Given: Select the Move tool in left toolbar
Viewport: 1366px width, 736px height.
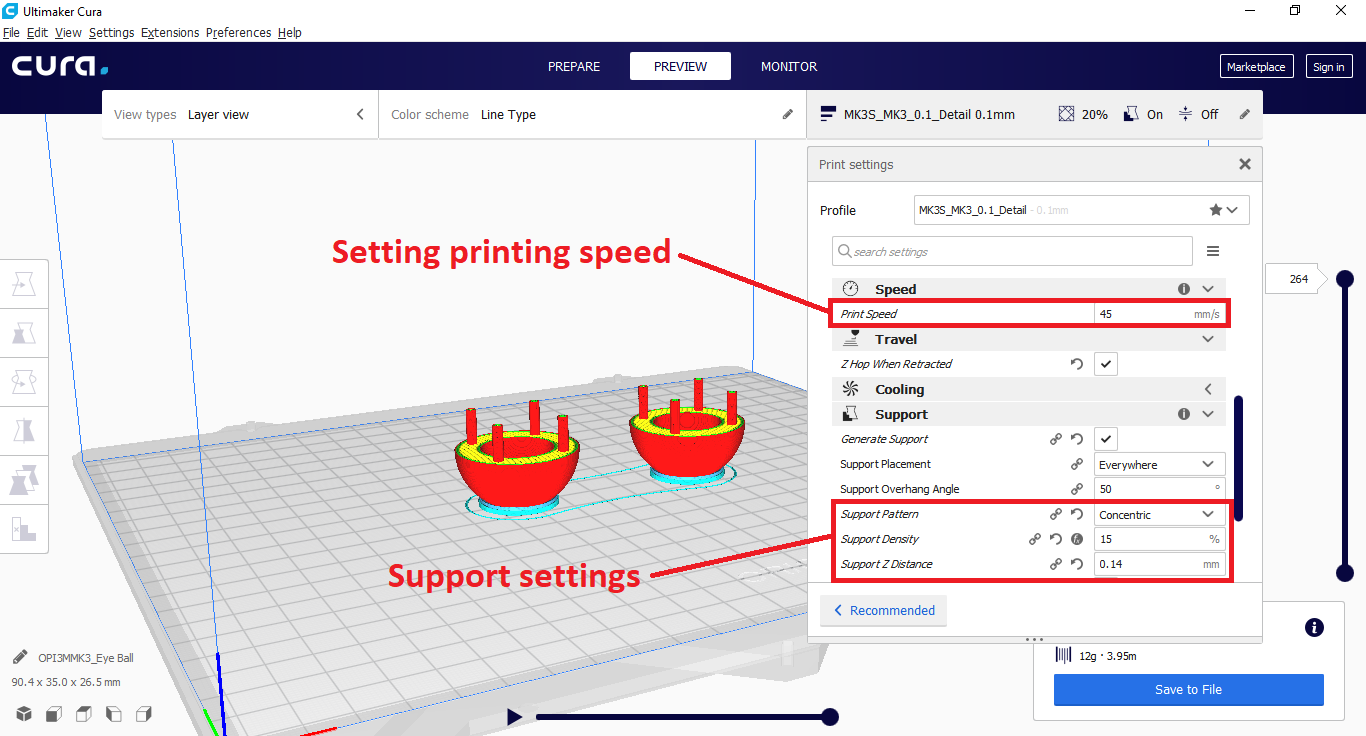Looking at the screenshot, I should coord(23,285).
